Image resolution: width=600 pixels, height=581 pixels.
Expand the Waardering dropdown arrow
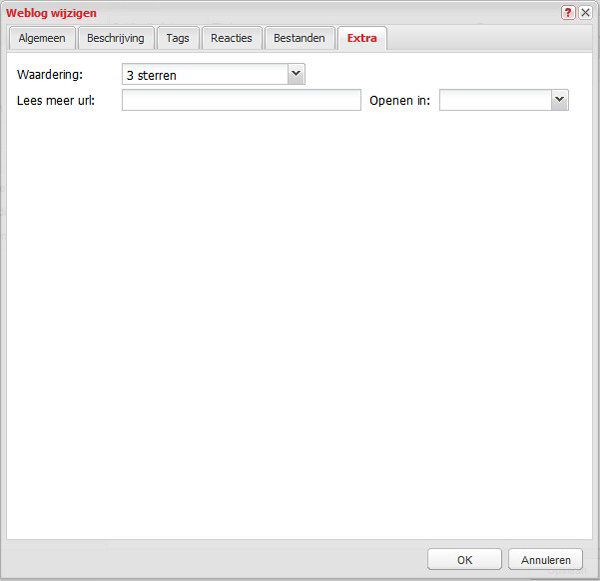point(296,74)
